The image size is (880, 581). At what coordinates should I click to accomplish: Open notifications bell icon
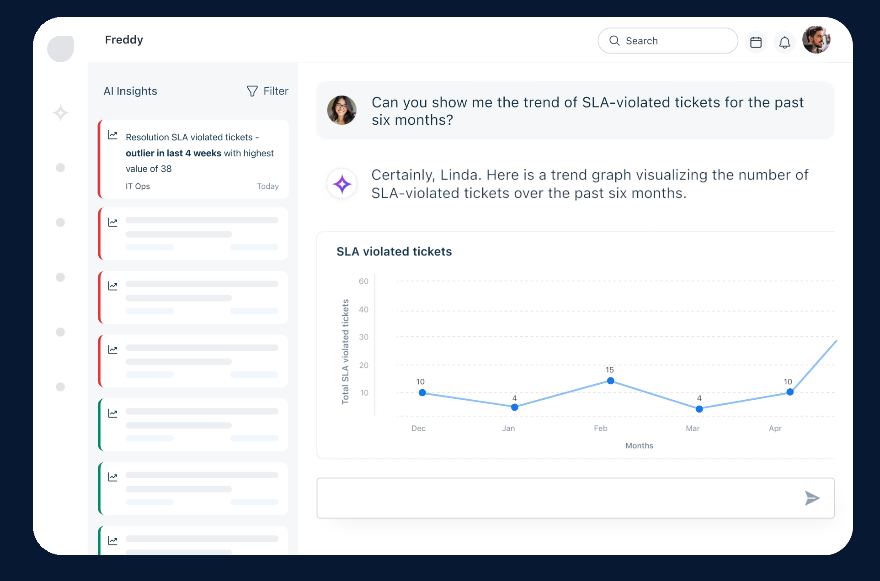[785, 42]
